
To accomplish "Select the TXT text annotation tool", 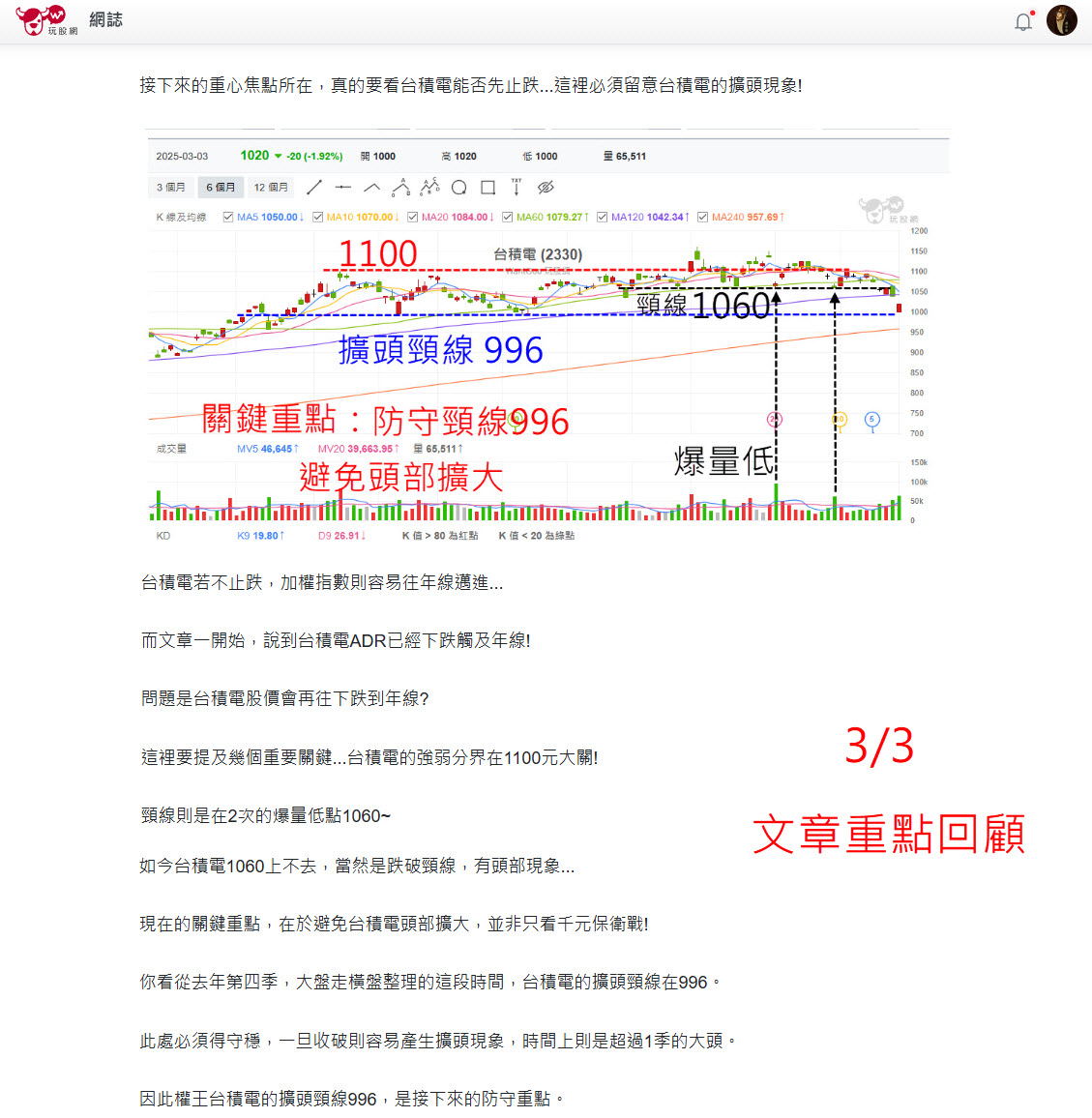I will pyautogui.click(x=516, y=187).
